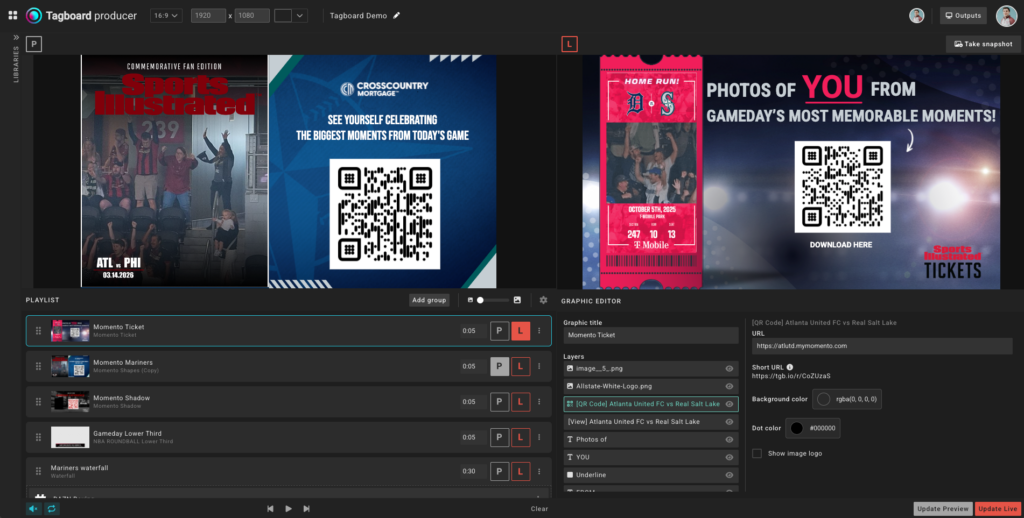This screenshot has height=518, width=1024.
Task: Send Momento Shadow to preview
Action: 500,402
